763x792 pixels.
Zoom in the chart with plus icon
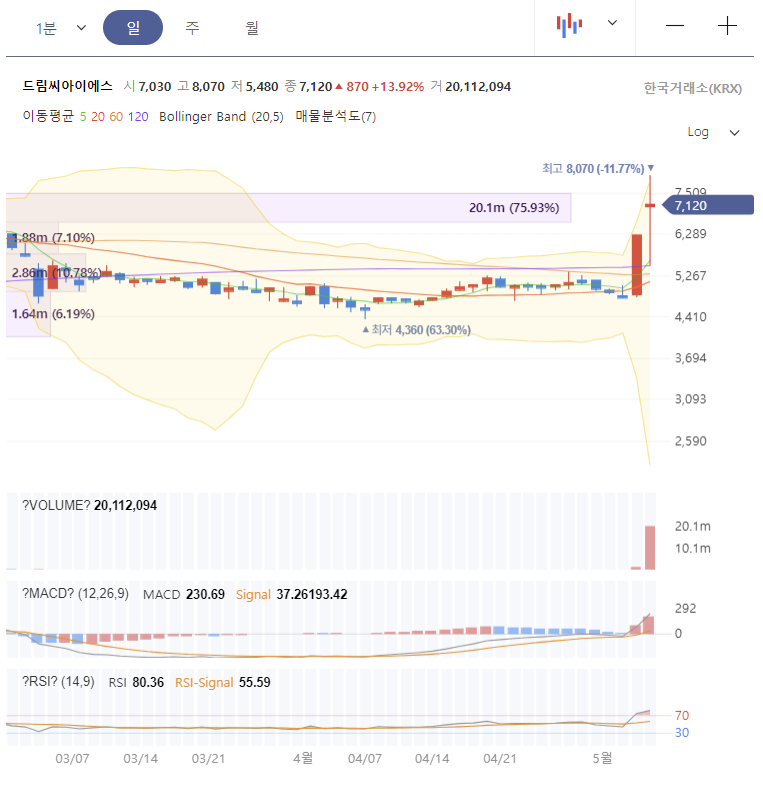click(x=727, y=25)
